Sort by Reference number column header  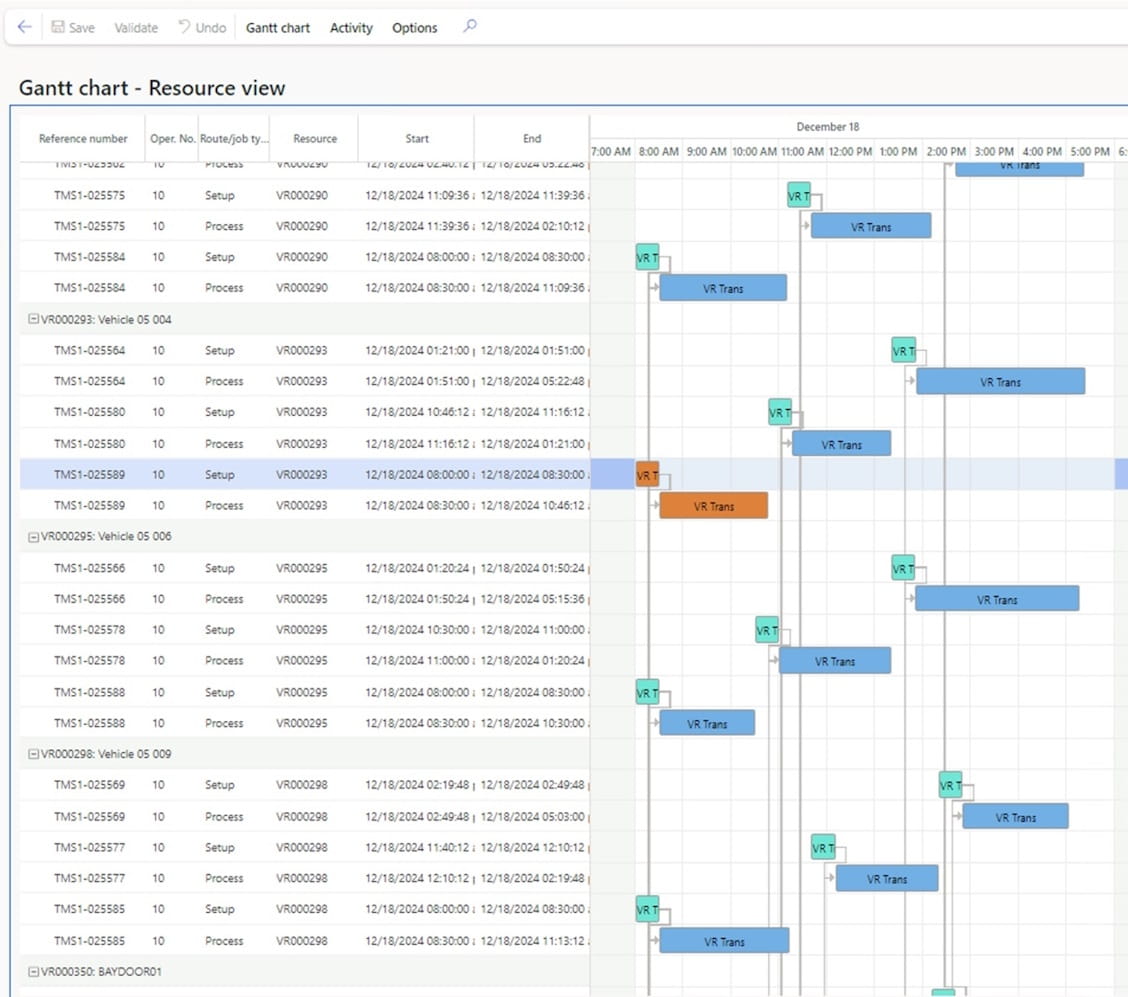point(83,139)
